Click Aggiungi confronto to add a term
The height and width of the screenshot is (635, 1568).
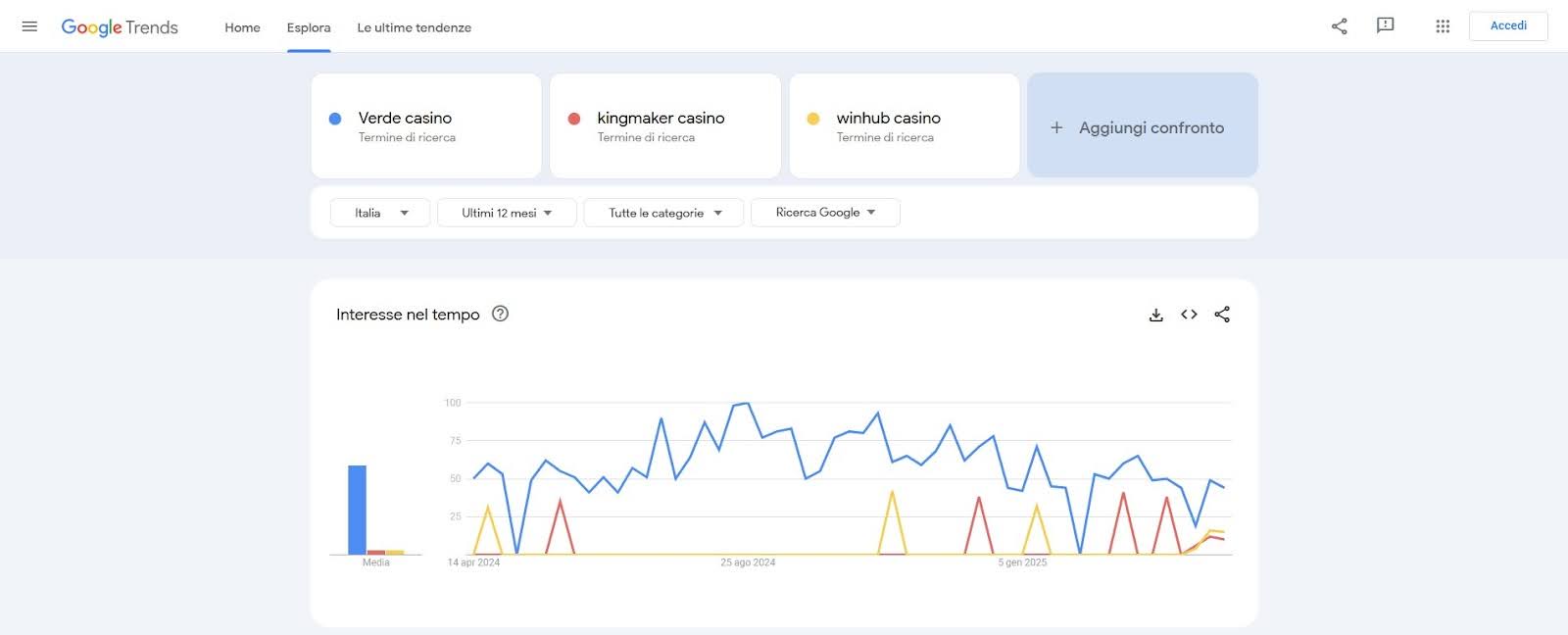coord(1142,127)
